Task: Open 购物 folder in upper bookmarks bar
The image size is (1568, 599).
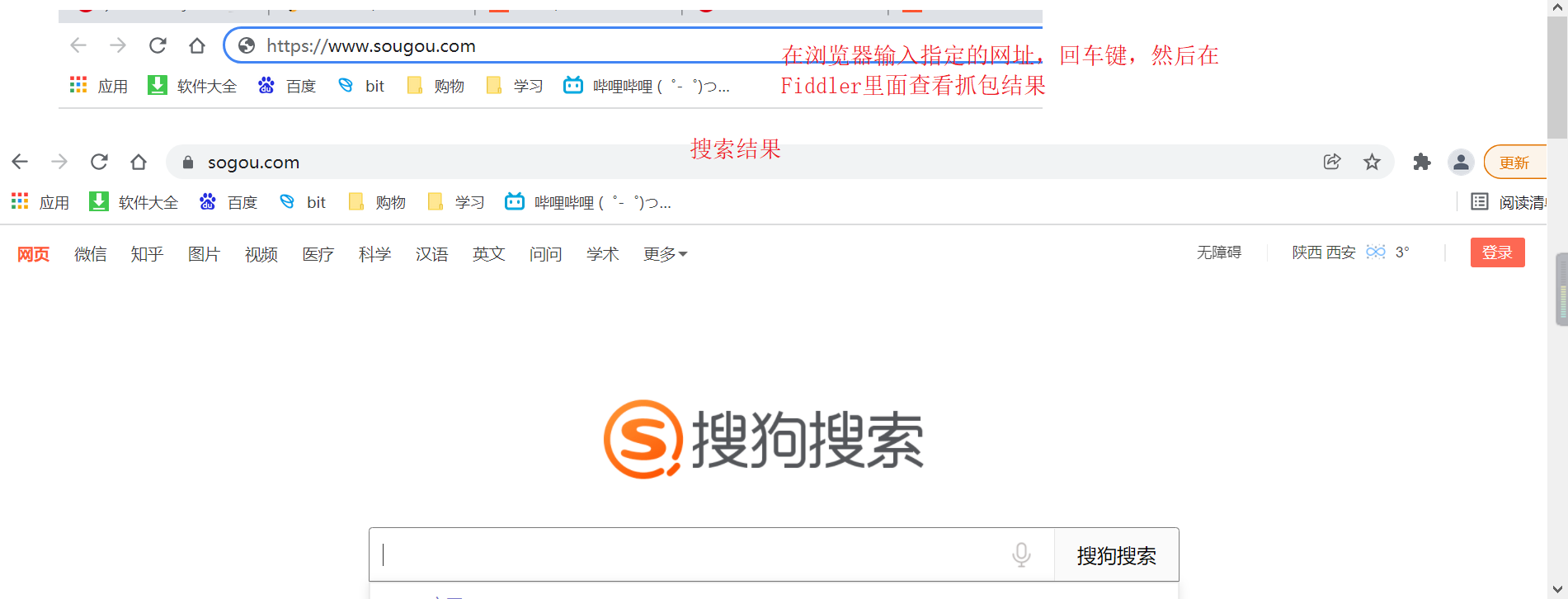Action: pyautogui.click(x=436, y=86)
